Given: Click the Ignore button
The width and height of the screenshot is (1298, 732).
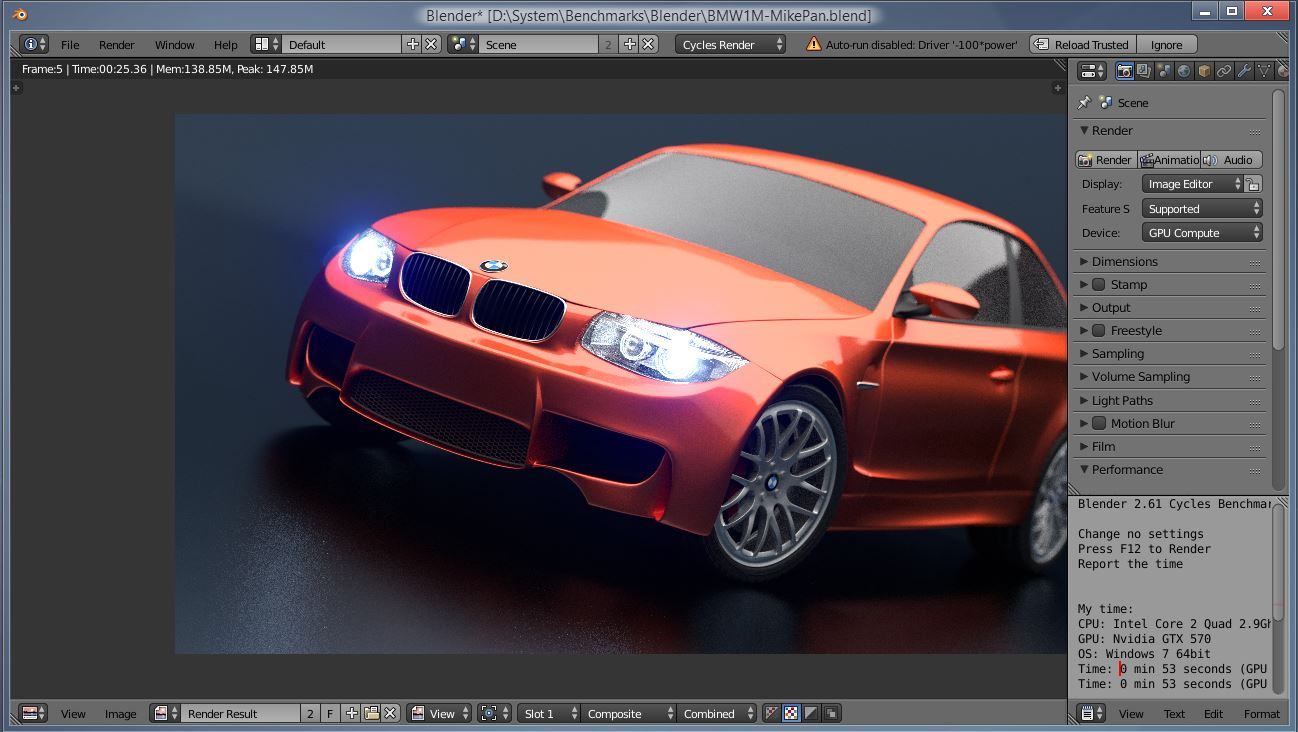Looking at the screenshot, I should [x=1166, y=44].
